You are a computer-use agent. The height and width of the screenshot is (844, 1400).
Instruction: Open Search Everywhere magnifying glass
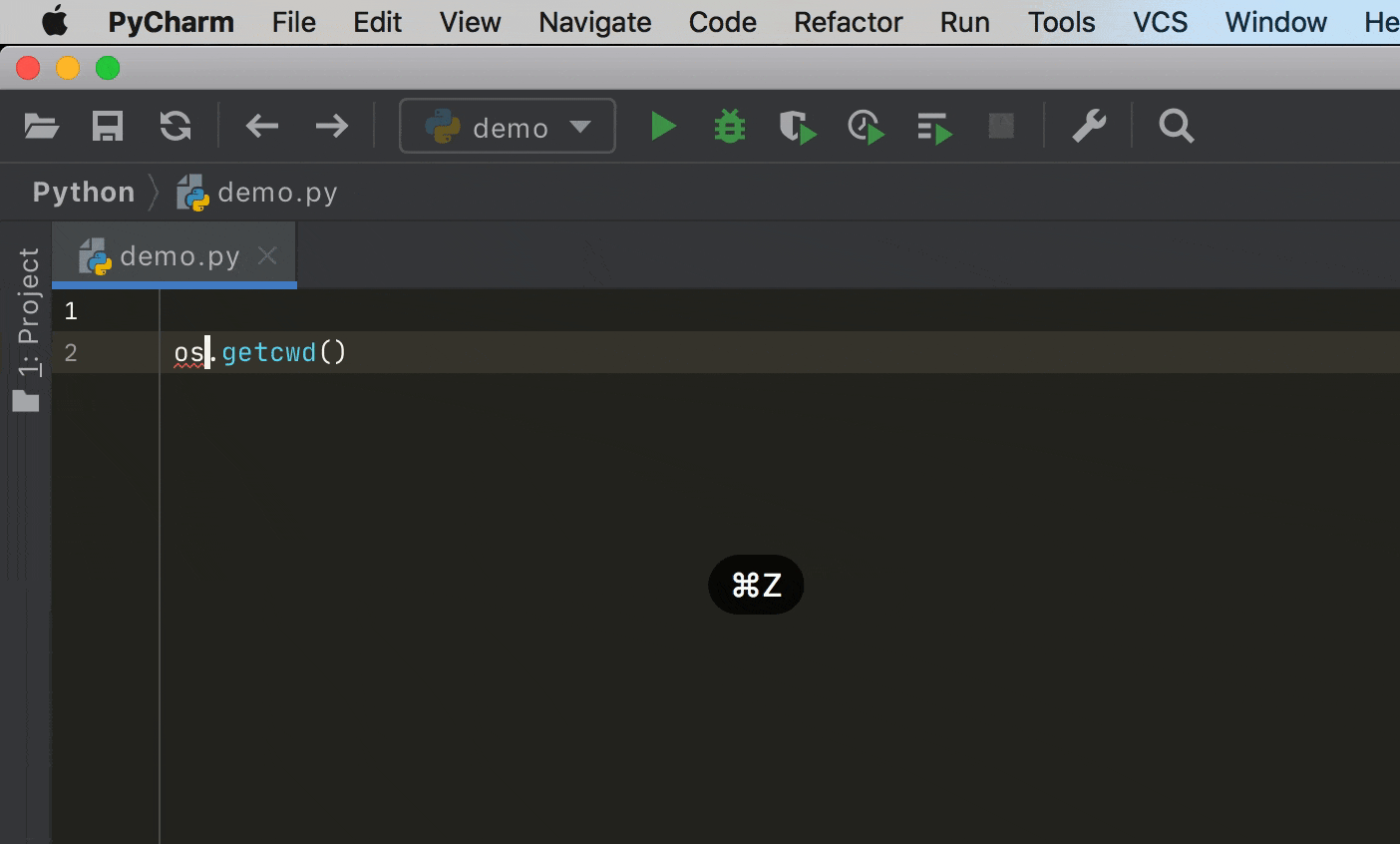pos(1176,127)
